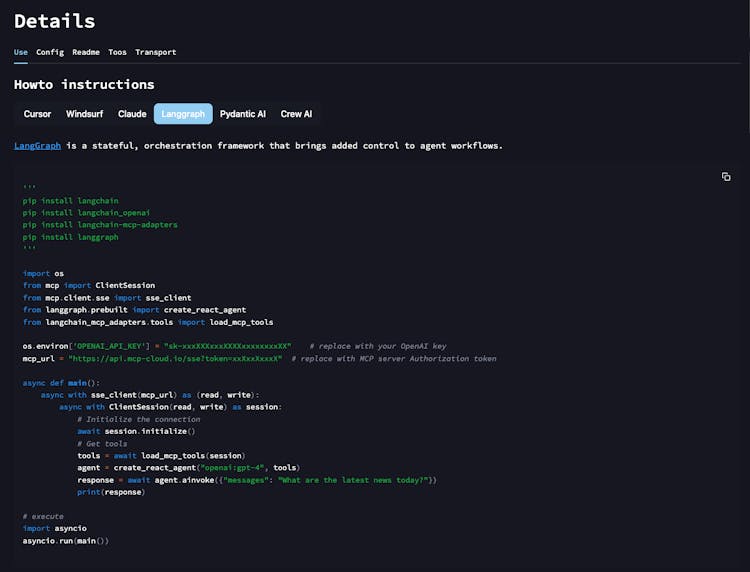Click the 'agent.ainvoke' response line
Screen dimensions: 750x572
pos(257,480)
